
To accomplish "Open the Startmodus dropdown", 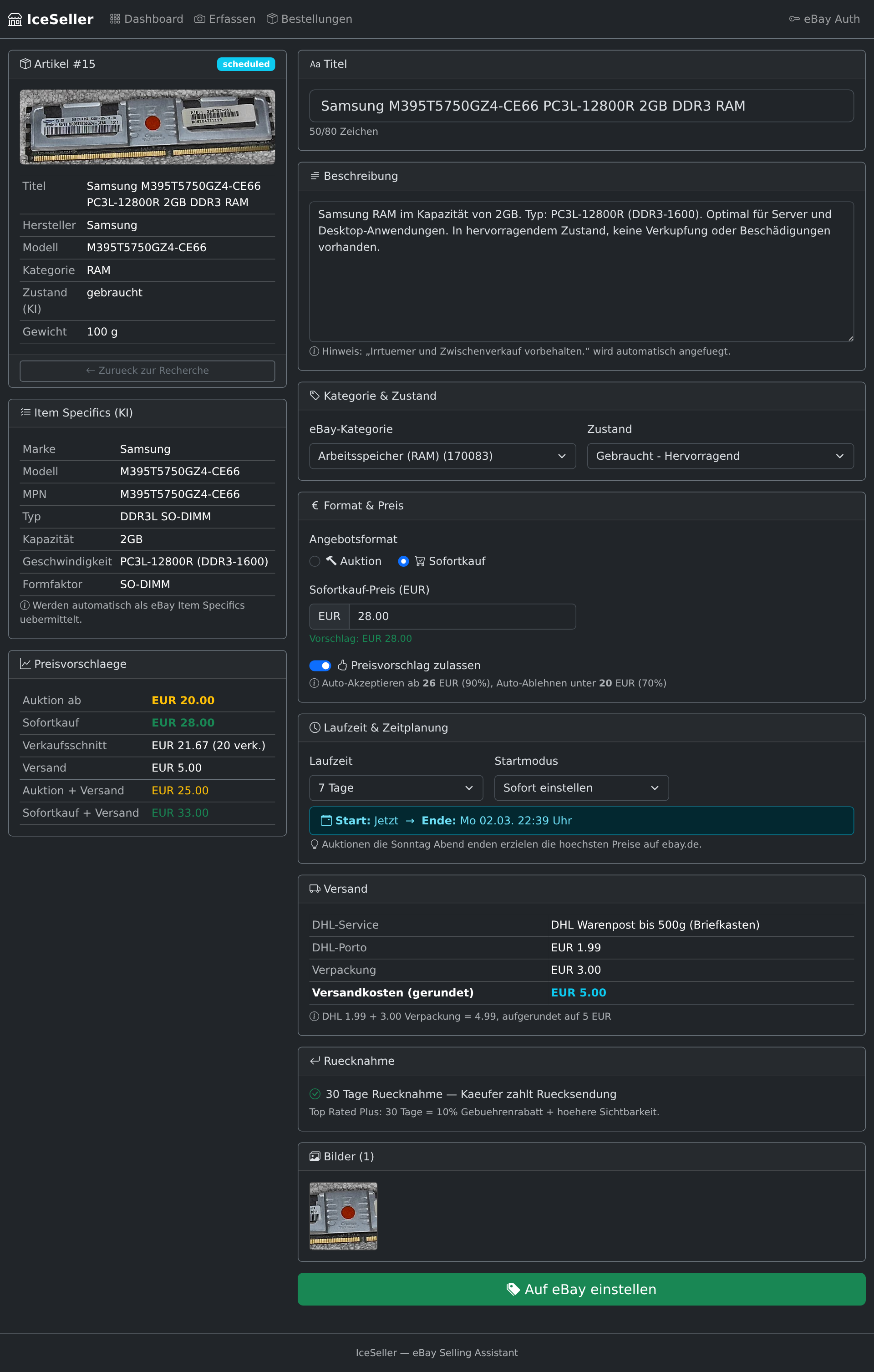I will (581, 788).
